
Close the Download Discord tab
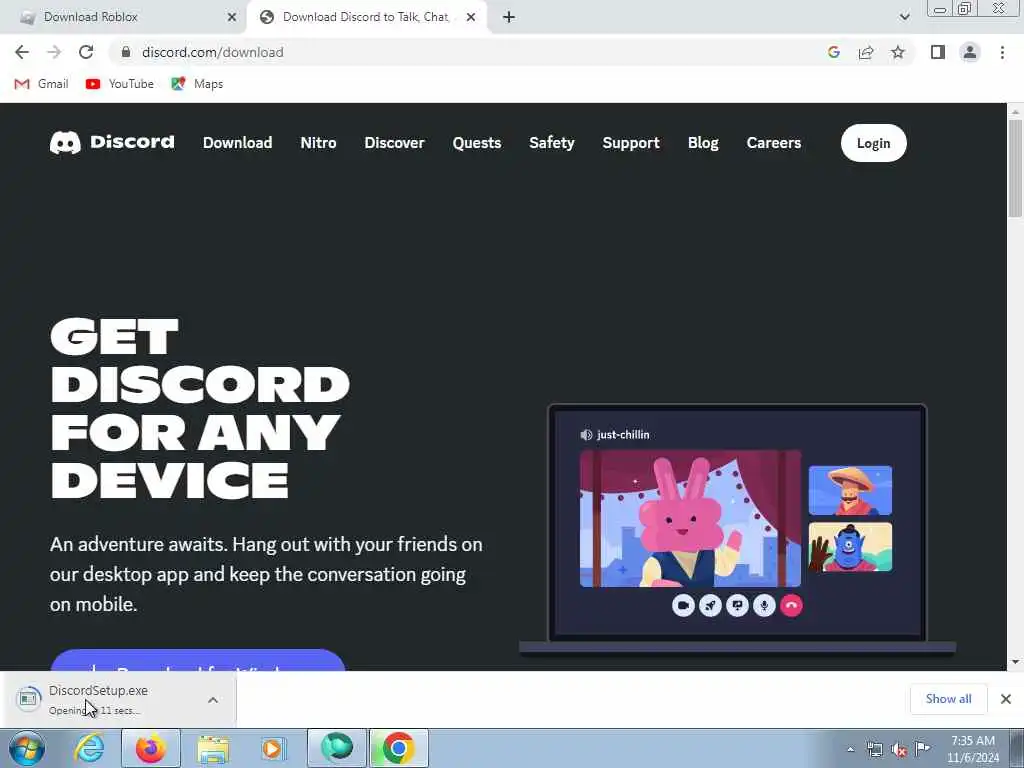click(x=471, y=18)
